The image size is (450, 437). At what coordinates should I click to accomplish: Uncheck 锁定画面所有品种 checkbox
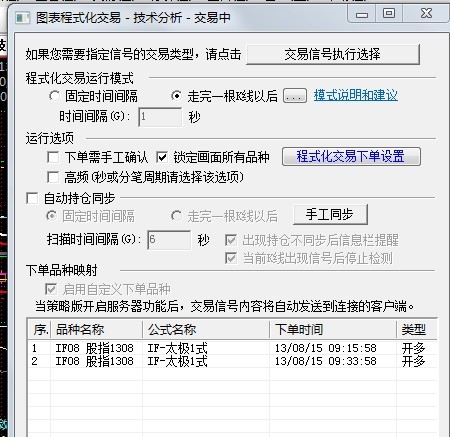[162, 157]
